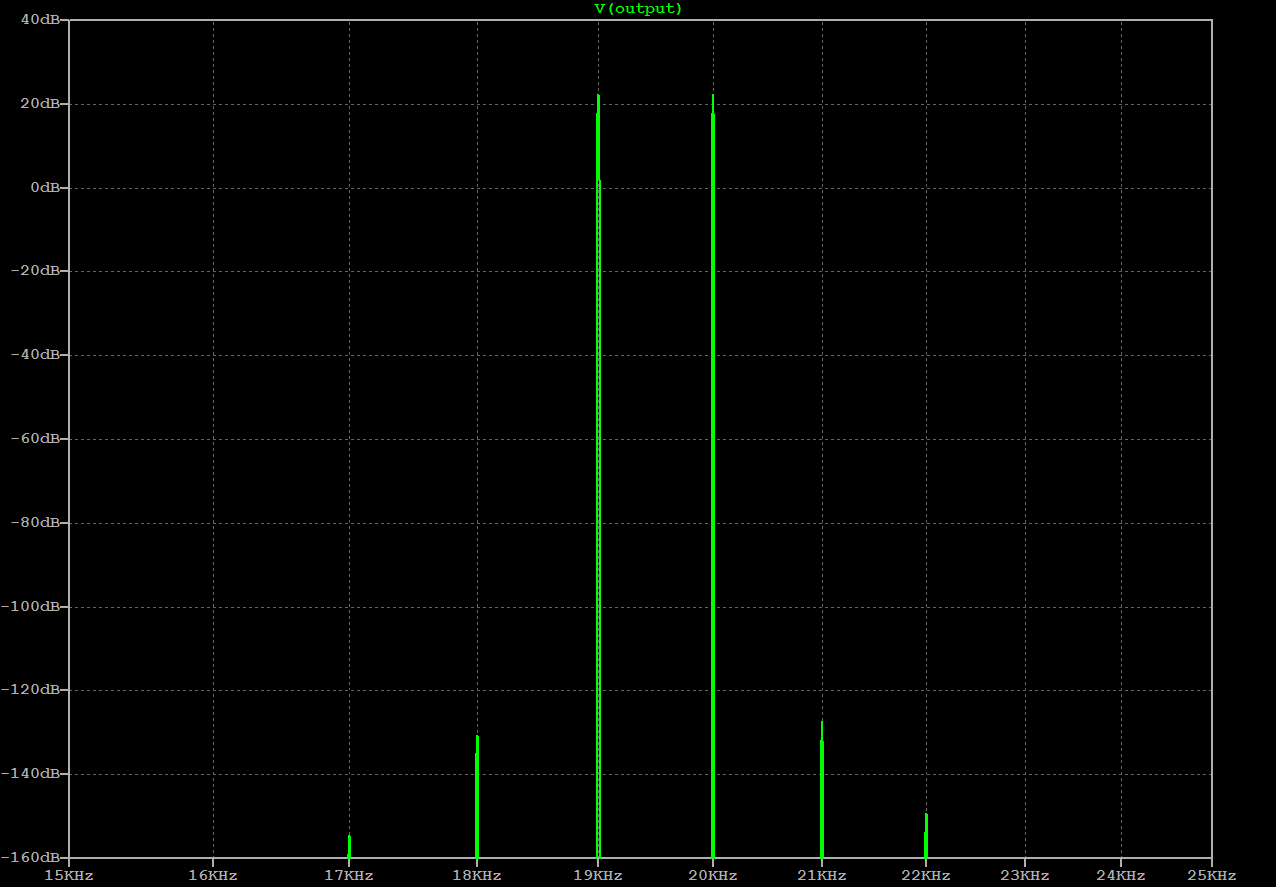The height and width of the screenshot is (887, 1276).
Task: Click the 19KHz x-axis label
Action: 598,876
